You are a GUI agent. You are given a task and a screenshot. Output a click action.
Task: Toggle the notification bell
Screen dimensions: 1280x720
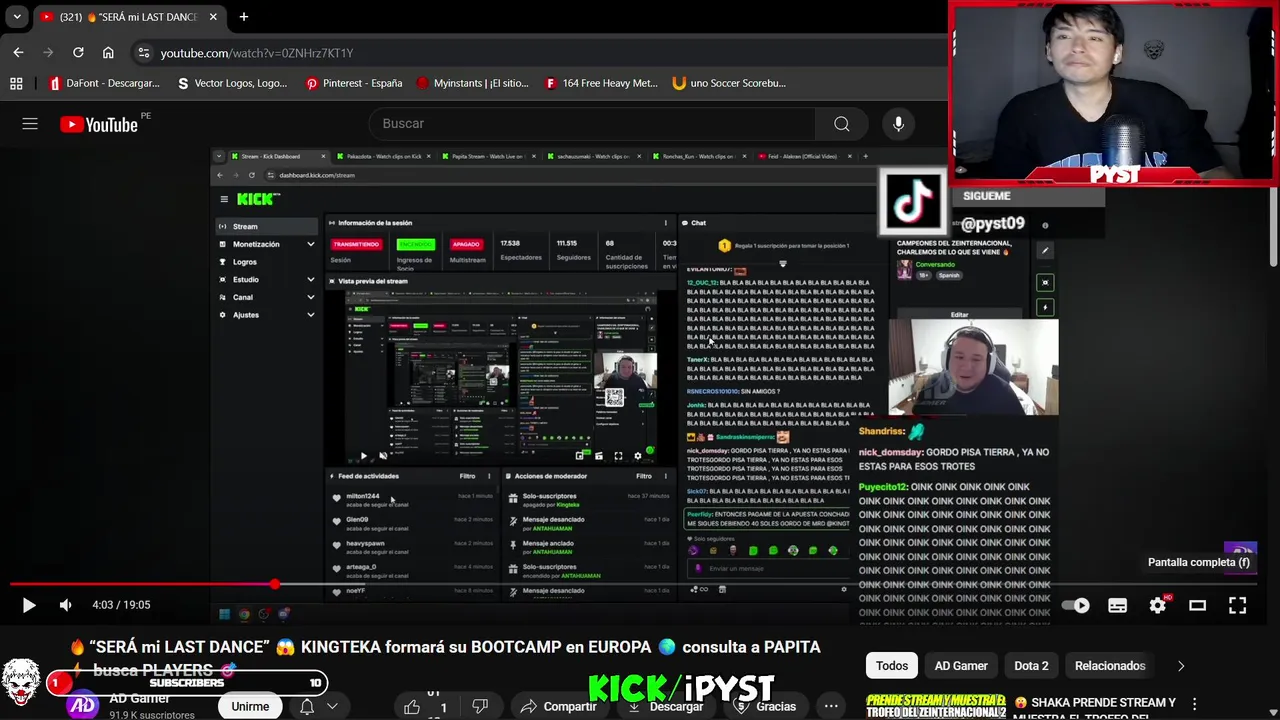pyautogui.click(x=307, y=706)
